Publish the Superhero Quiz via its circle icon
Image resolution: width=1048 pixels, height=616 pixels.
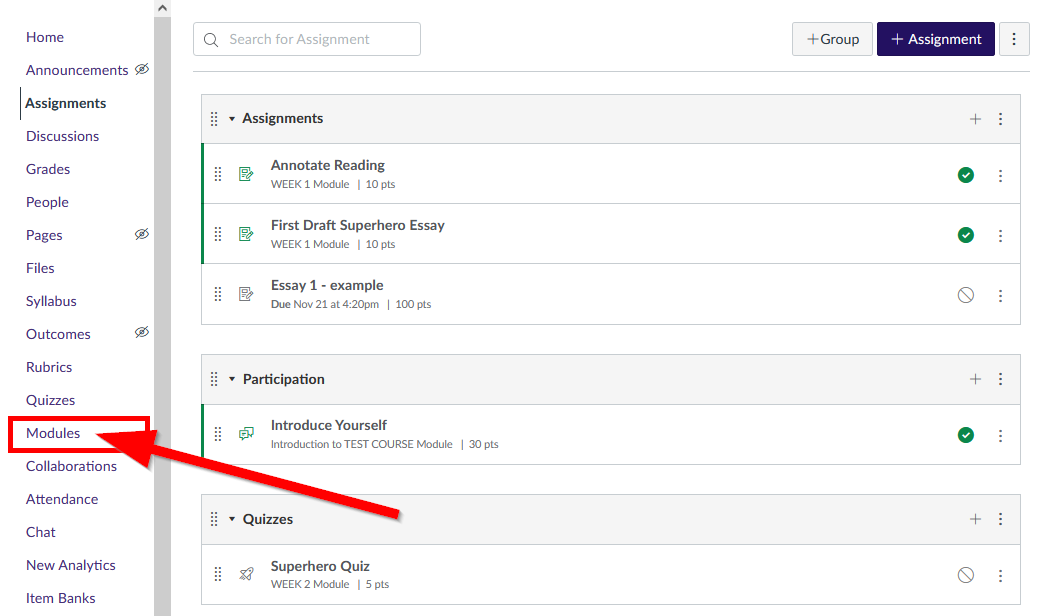(965, 574)
